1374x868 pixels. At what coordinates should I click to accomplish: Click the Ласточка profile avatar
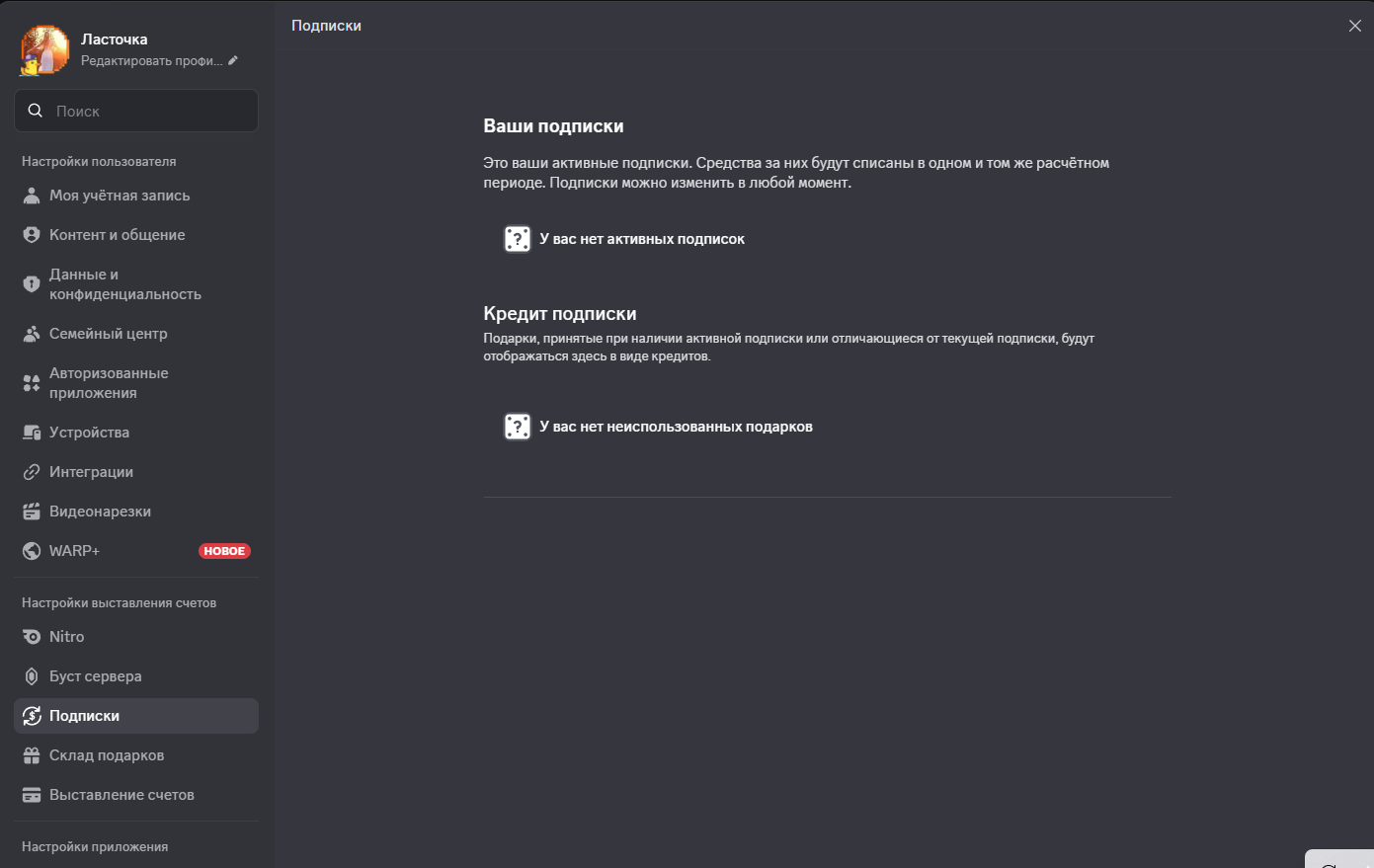[45, 49]
